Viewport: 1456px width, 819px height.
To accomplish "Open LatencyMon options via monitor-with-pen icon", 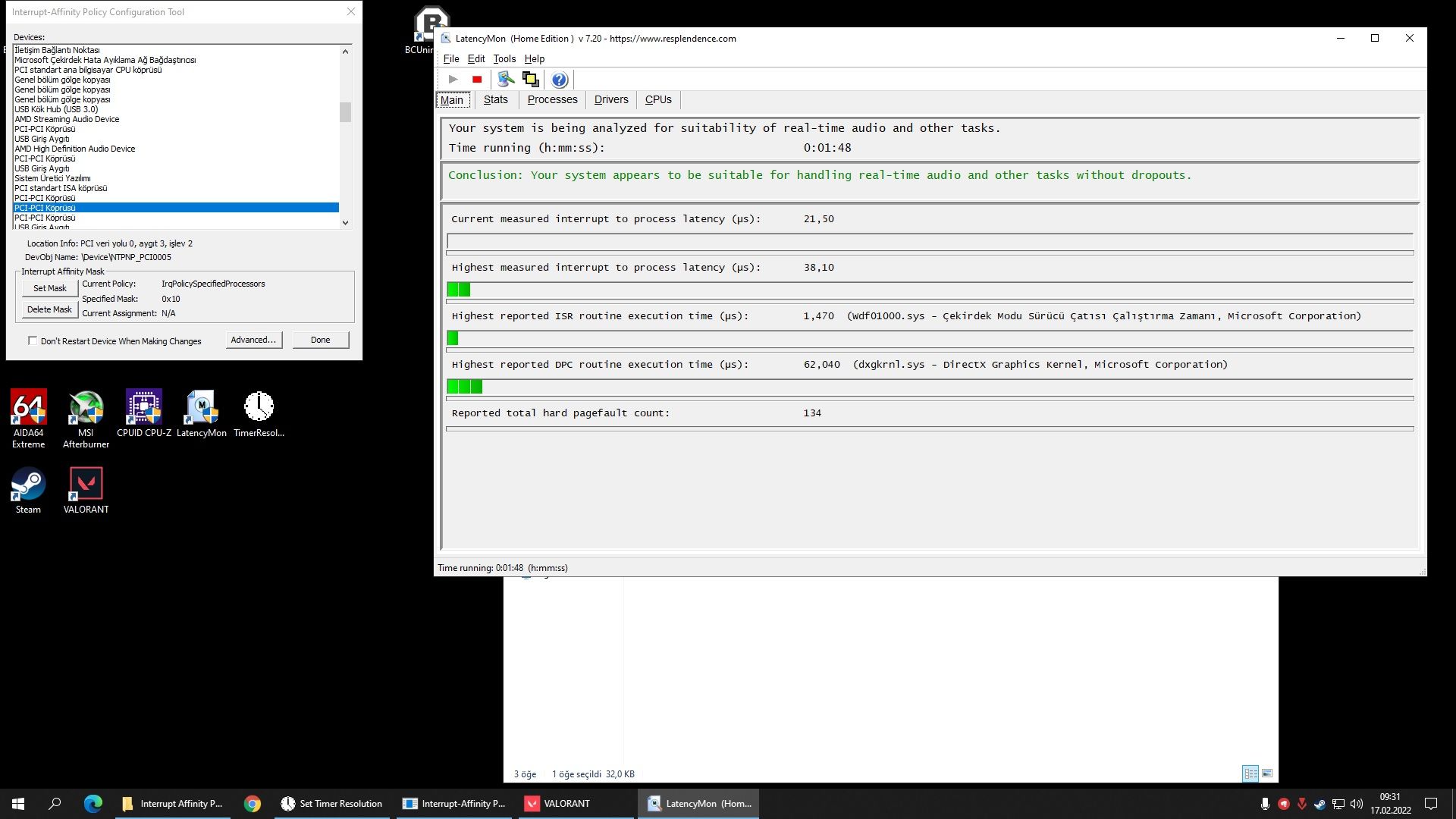I will pyautogui.click(x=506, y=79).
